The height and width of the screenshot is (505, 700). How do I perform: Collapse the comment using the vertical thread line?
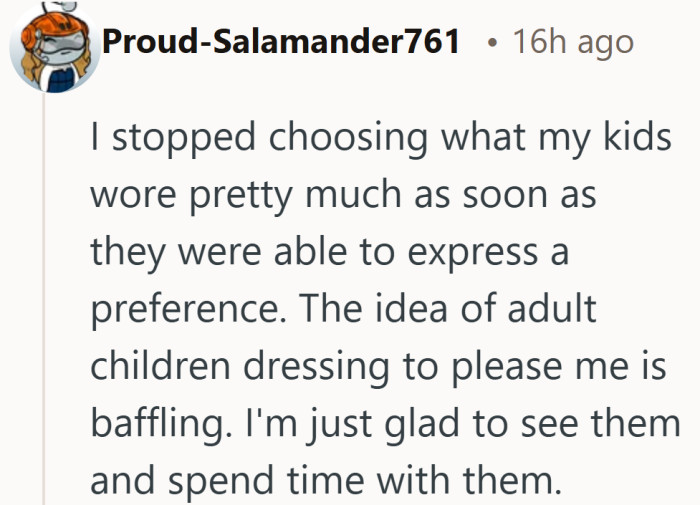point(43,300)
